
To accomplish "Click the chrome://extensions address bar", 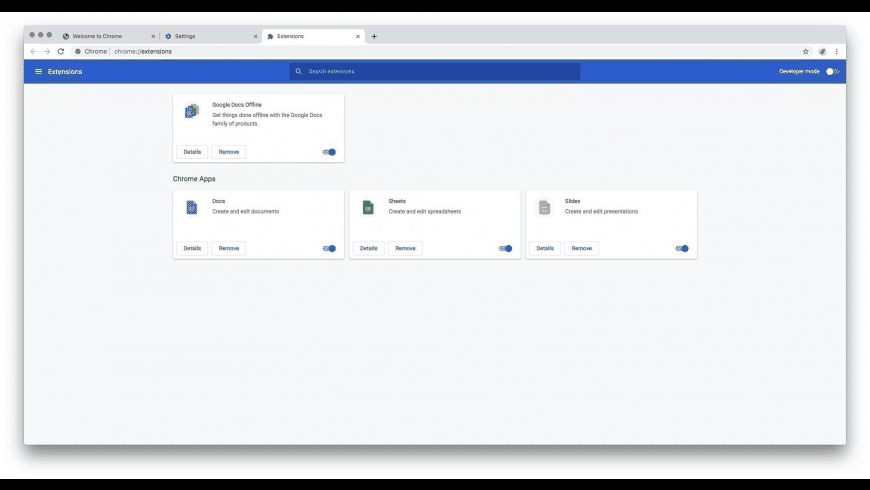I will (x=433, y=52).
